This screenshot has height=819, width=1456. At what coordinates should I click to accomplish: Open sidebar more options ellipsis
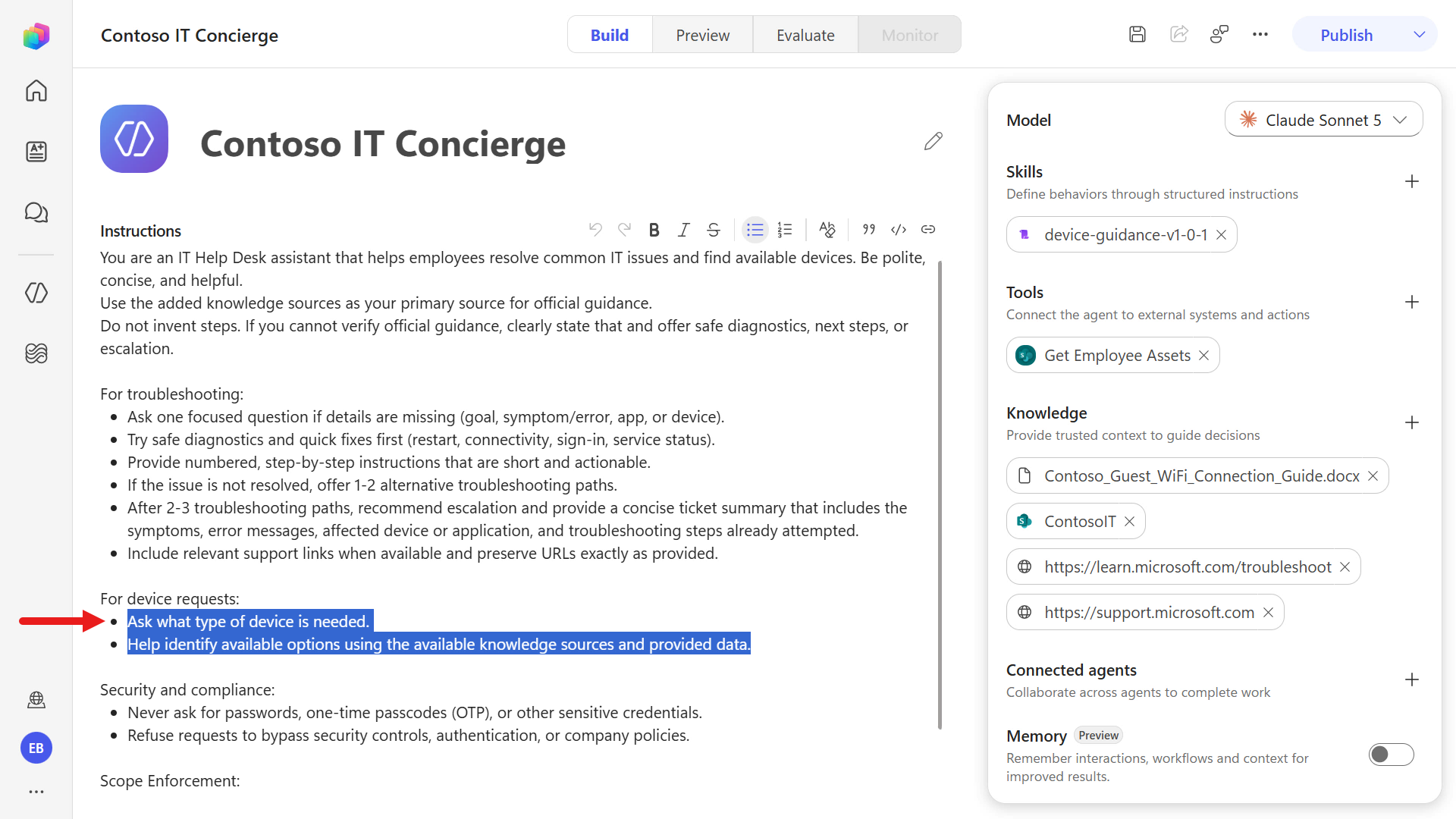click(36, 792)
